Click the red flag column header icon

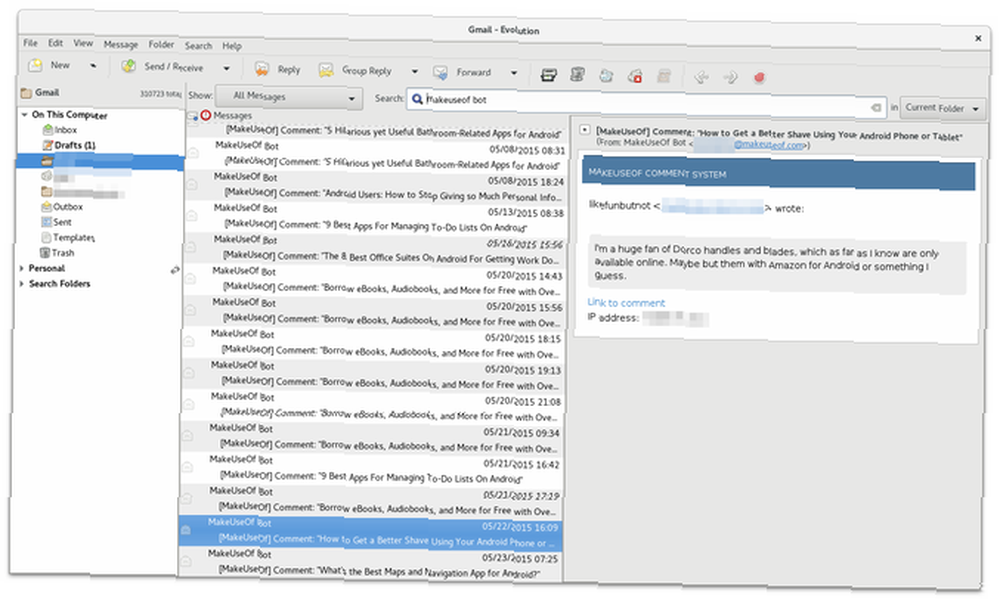[205, 115]
